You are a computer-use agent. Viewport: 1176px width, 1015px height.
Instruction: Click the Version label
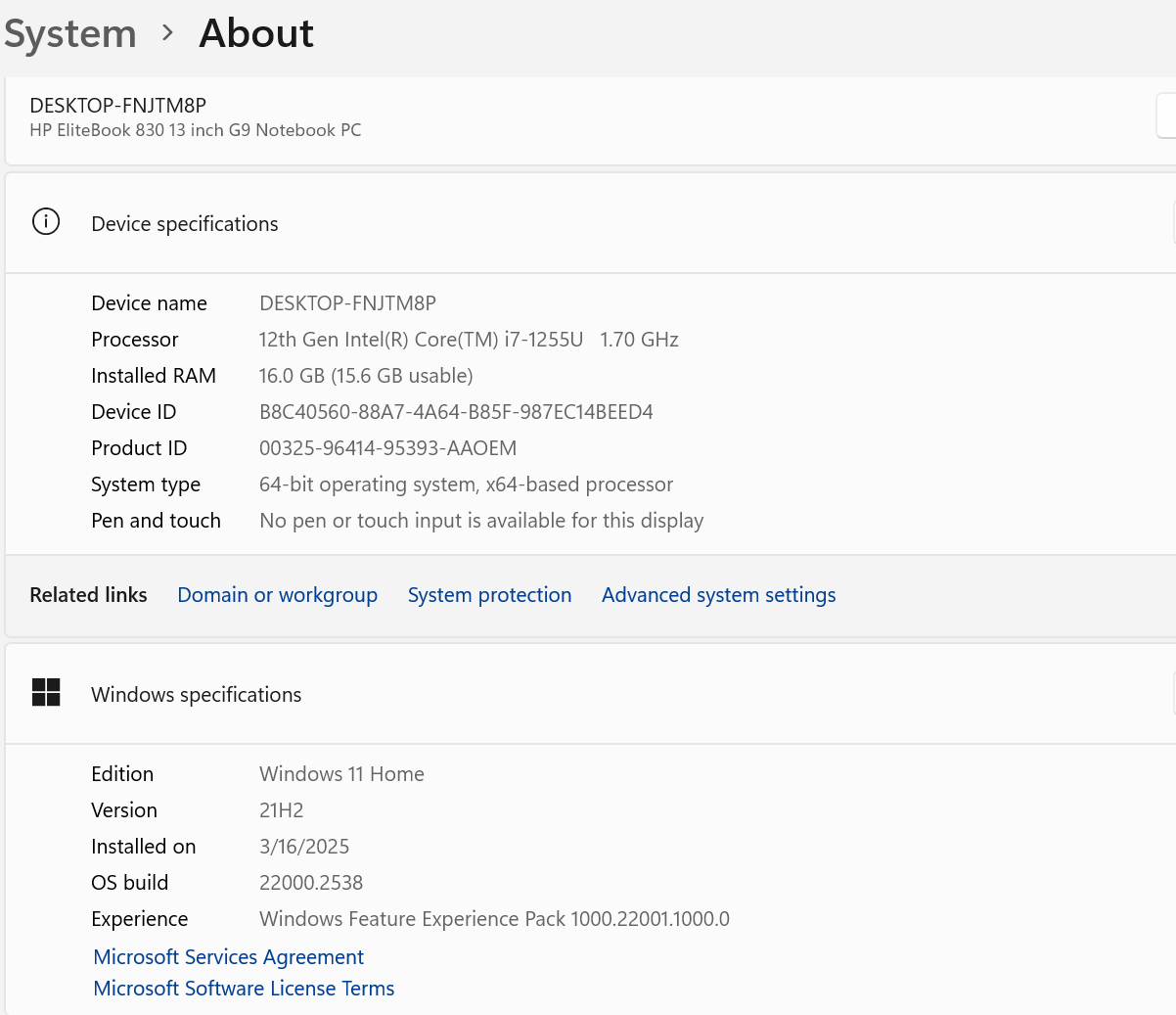pos(124,810)
